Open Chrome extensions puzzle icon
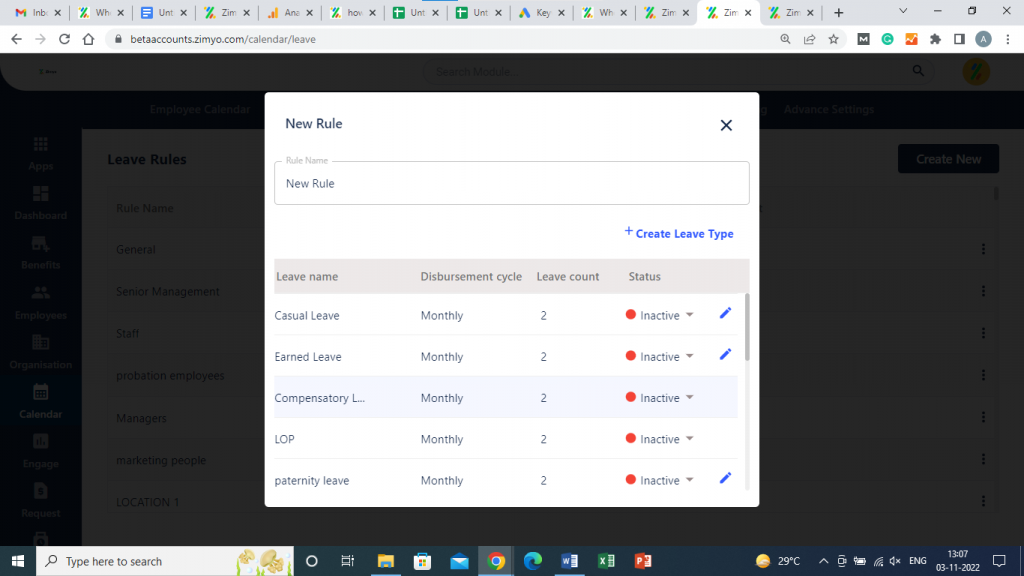The image size is (1024, 576). (x=935, y=39)
